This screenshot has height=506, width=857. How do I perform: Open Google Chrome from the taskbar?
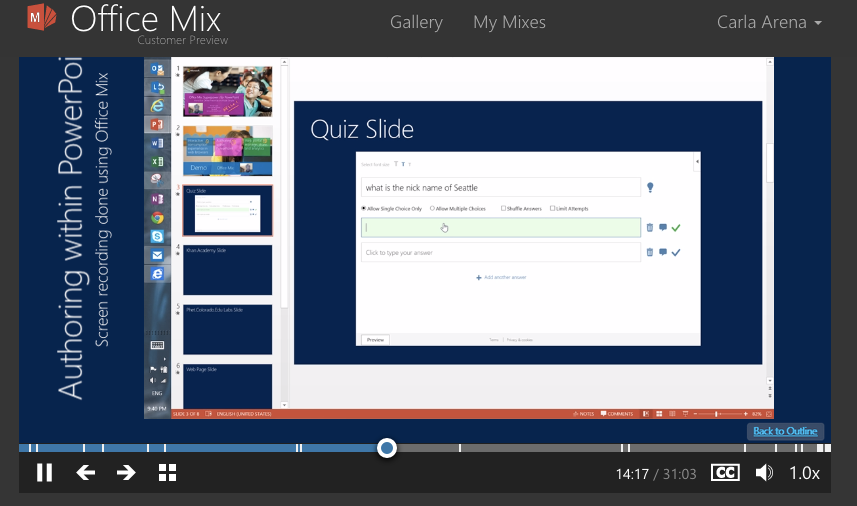coord(157,217)
